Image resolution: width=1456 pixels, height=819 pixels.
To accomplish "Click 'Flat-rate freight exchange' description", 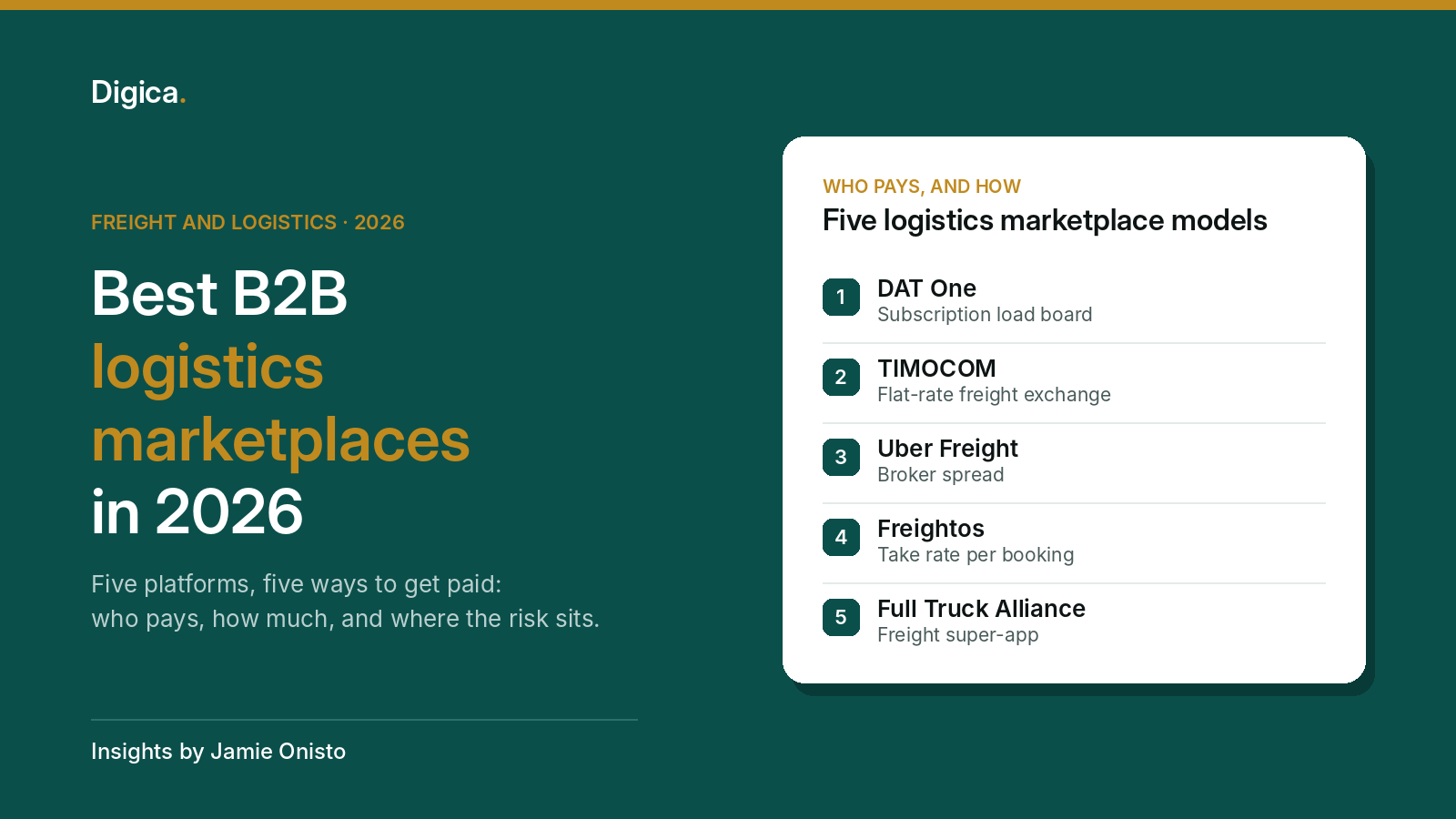I will click(994, 395).
